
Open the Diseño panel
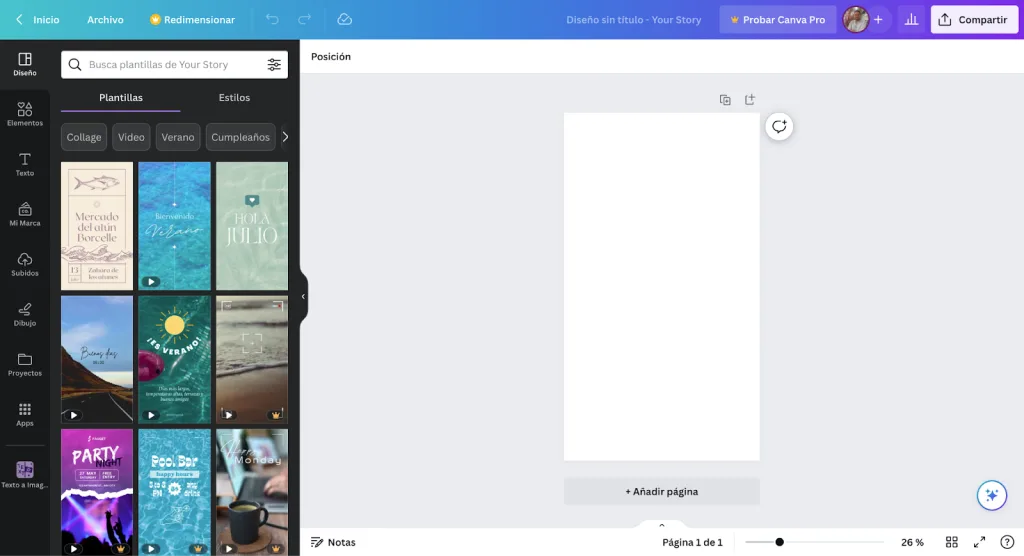25,64
